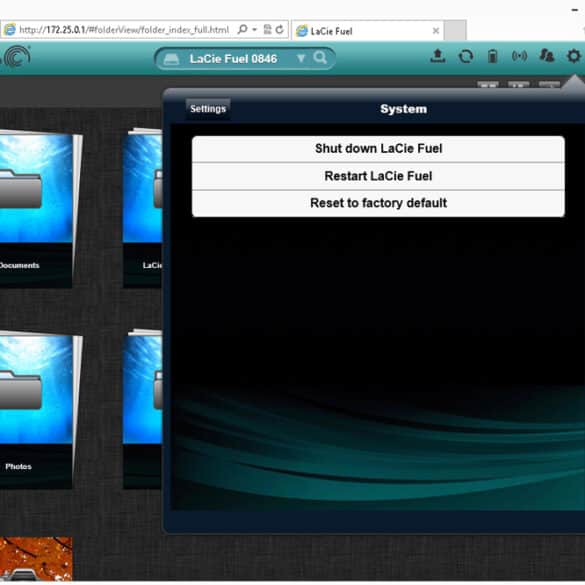585x585 pixels.
Task: Open the Wi-Fi broadcast signal icon
Action: (x=519, y=56)
